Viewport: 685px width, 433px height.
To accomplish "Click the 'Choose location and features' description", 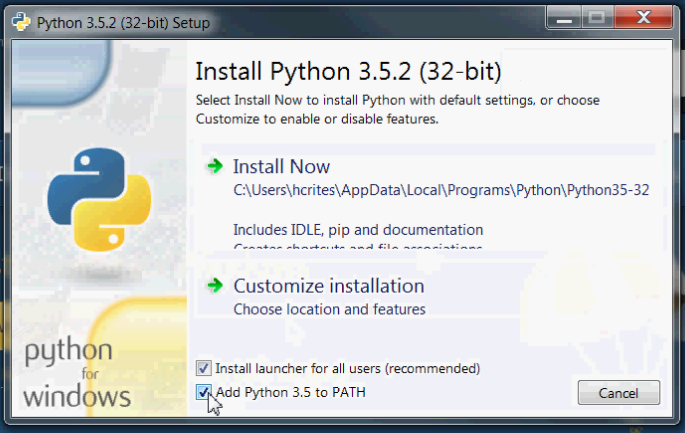I will click(x=329, y=309).
